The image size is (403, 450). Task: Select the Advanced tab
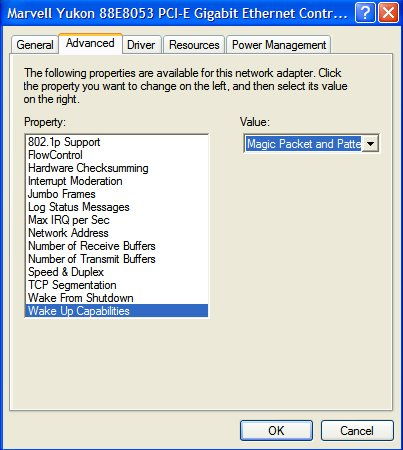(90, 43)
